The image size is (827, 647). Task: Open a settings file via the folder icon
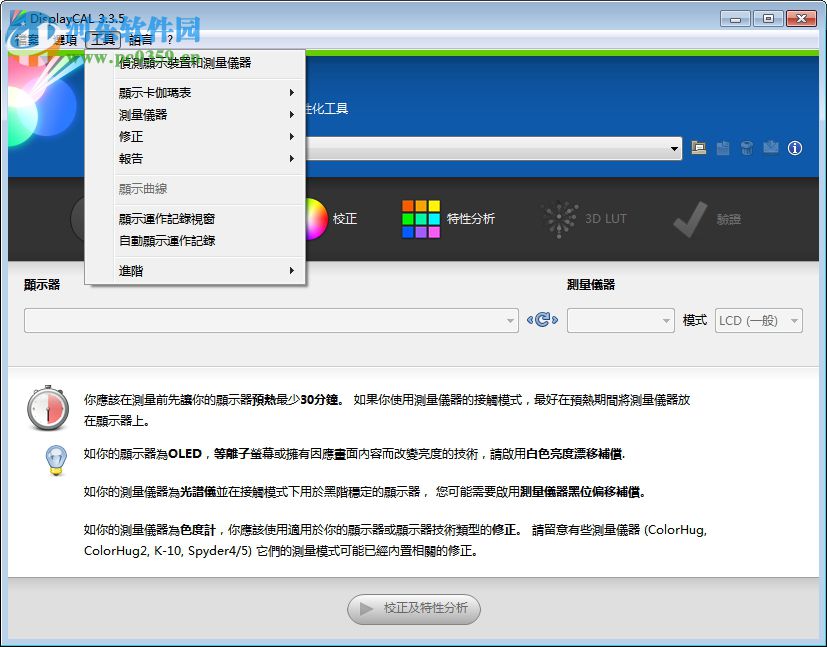pyautogui.click(x=698, y=147)
